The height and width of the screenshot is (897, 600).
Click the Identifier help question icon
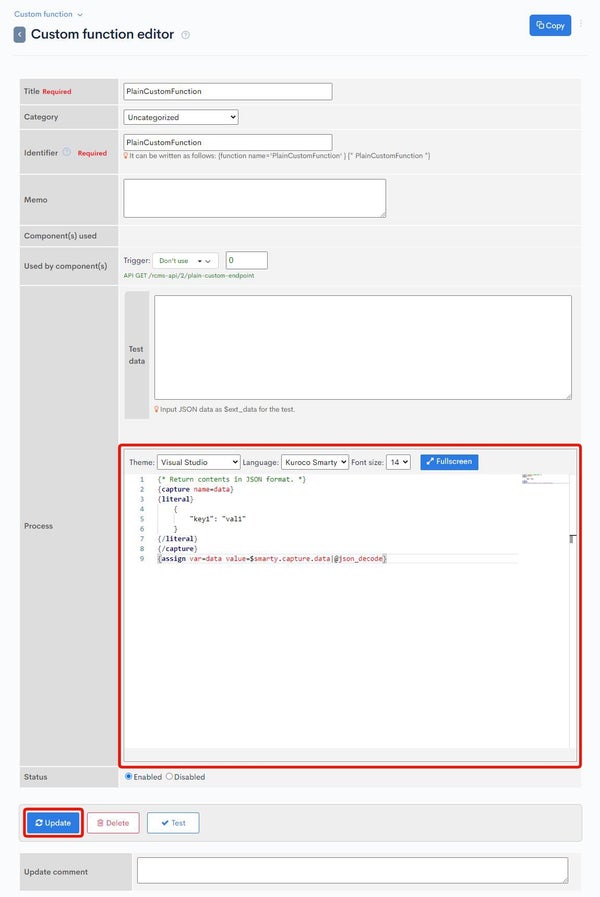67,152
